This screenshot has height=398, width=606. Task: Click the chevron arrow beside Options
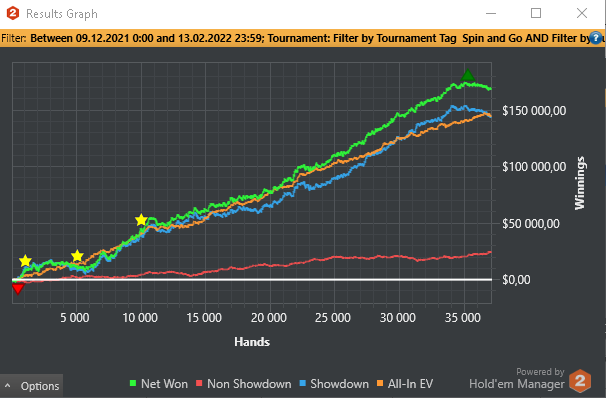[x=7, y=386]
